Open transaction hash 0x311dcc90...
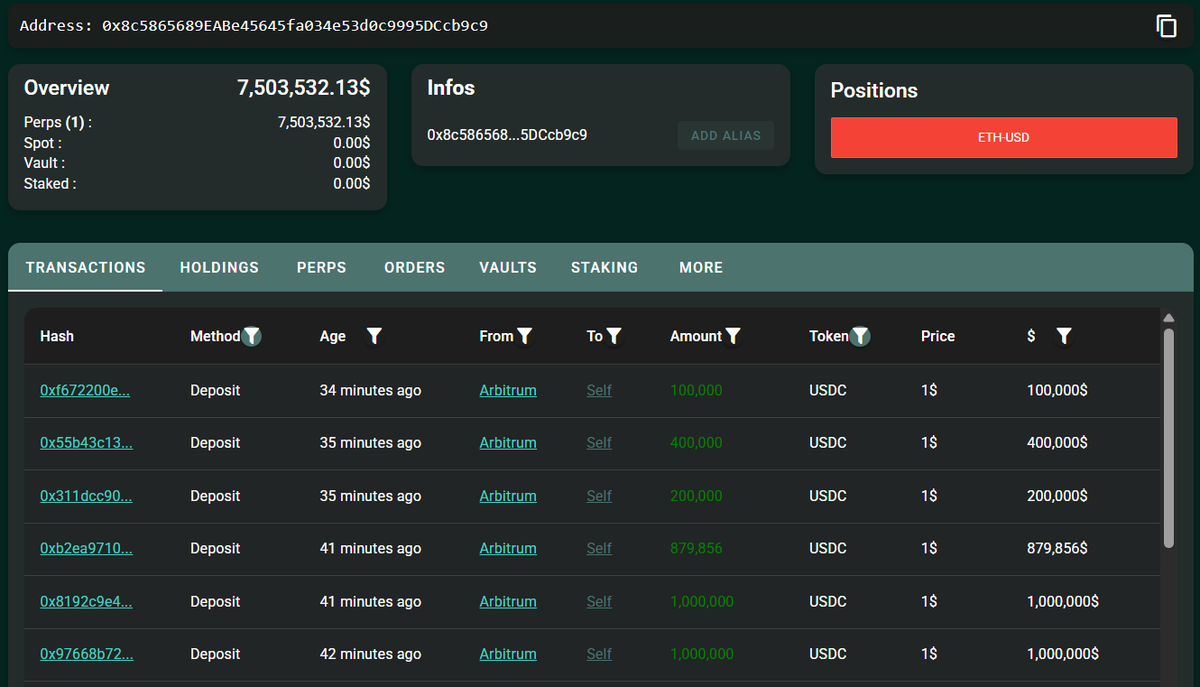 click(86, 495)
